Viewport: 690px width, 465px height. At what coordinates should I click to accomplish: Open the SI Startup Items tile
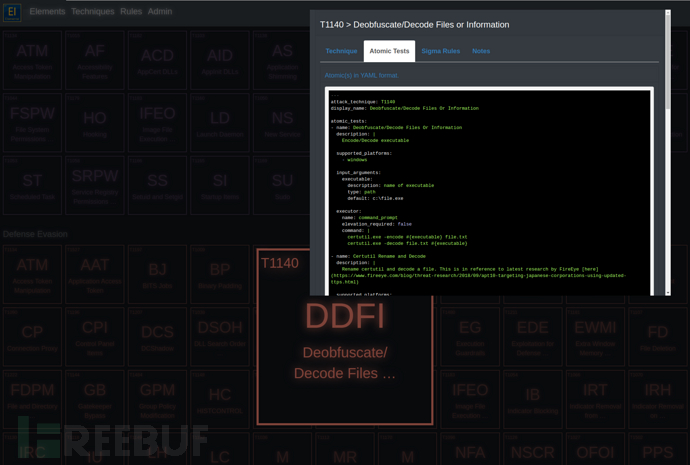point(220,185)
